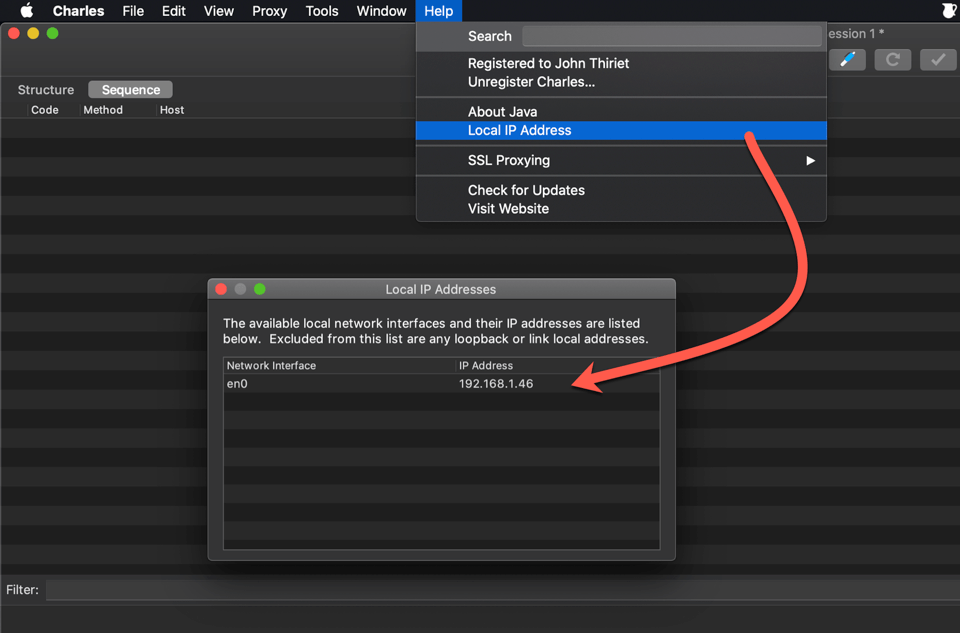Switch to the Sequence tab
960x633 pixels.
click(x=130, y=89)
